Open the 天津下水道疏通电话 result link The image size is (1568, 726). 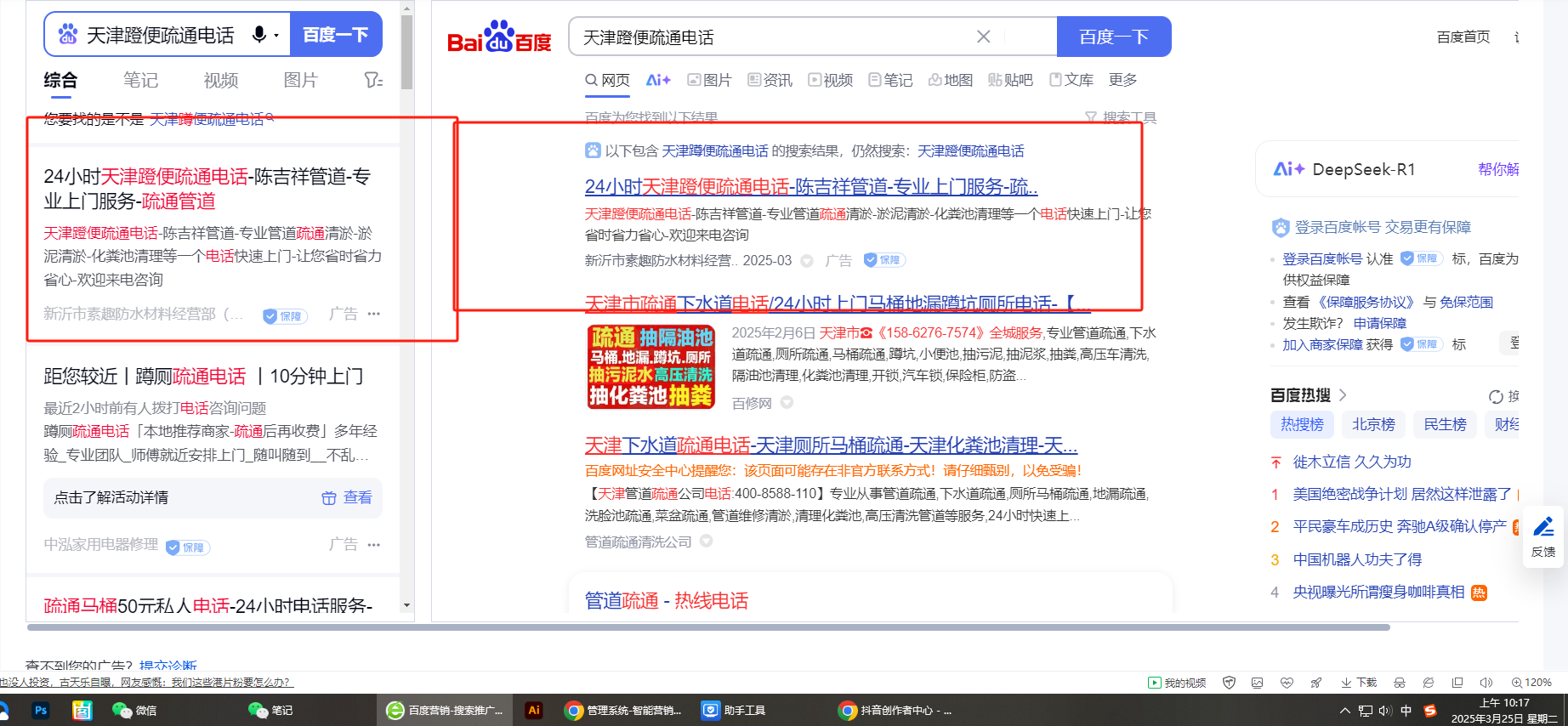pos(831,445)
